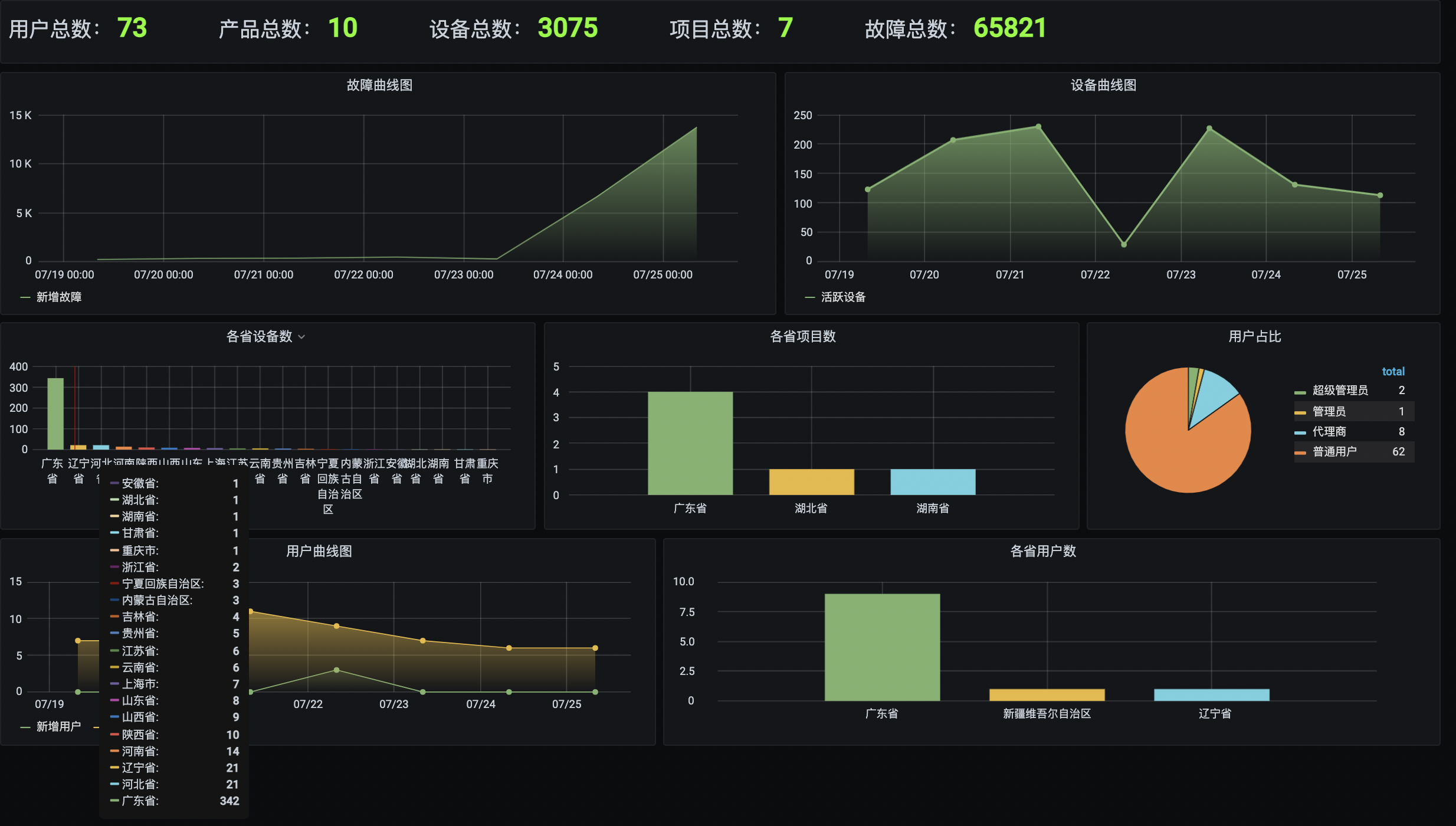This screenshot has height=826, width=1456.
Task: Click the 超级管理员 green legend swatch
Action: point(1300,392)
